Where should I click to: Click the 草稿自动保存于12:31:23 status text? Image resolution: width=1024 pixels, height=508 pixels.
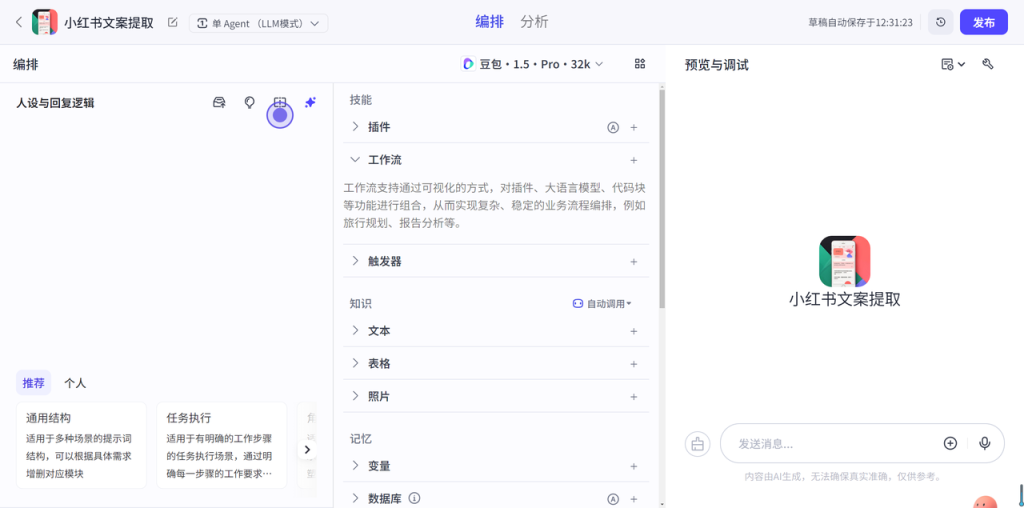pyautogui.click(x=860, y=22)
